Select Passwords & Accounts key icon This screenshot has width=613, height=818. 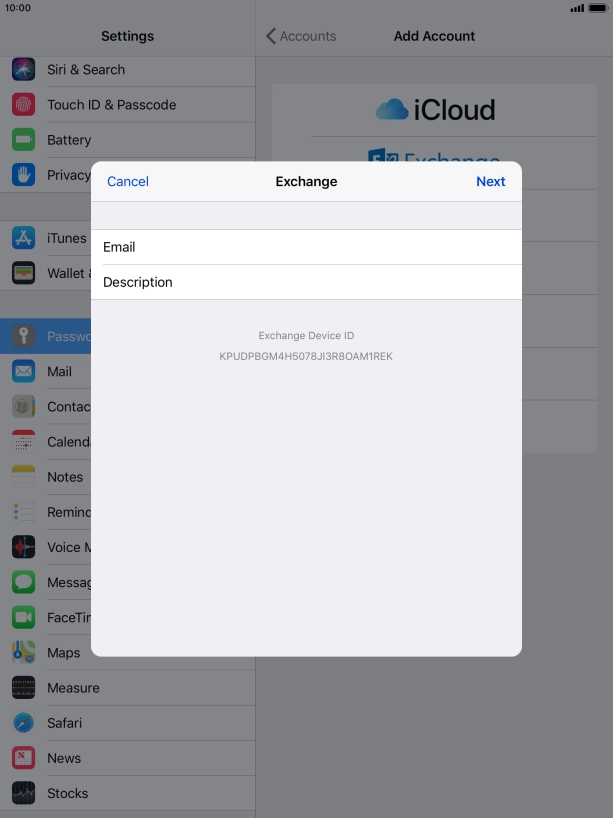23,336
